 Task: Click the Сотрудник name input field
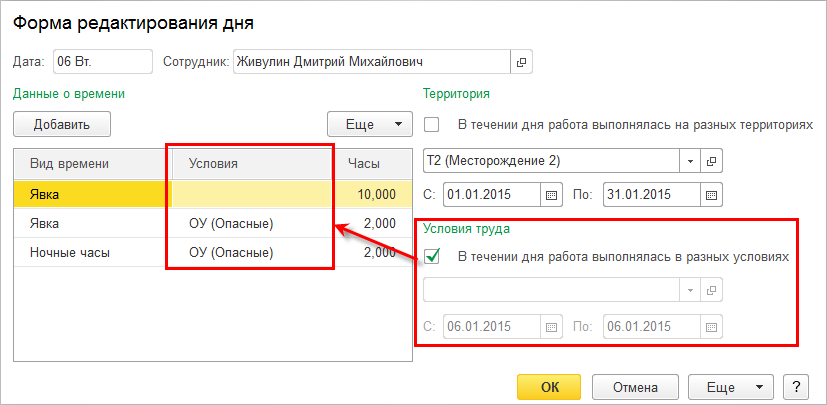click(x=371, y=62)
